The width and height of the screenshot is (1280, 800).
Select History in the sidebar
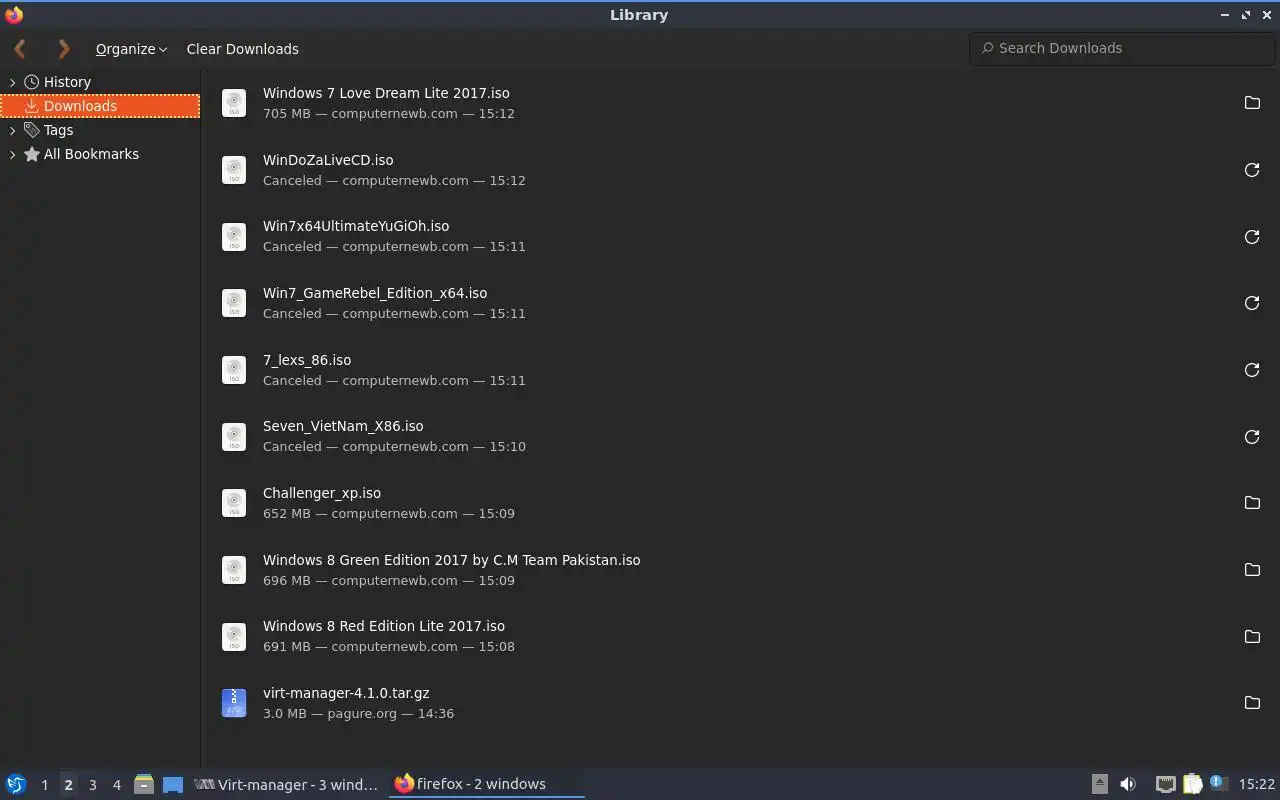point(67,82)
